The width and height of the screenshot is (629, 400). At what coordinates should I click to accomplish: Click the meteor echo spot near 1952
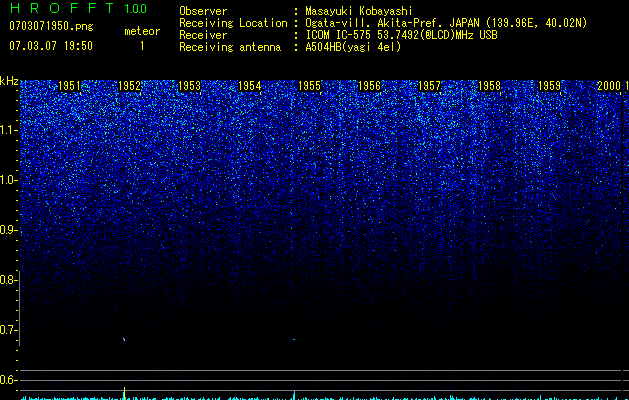tap(124, 339)
